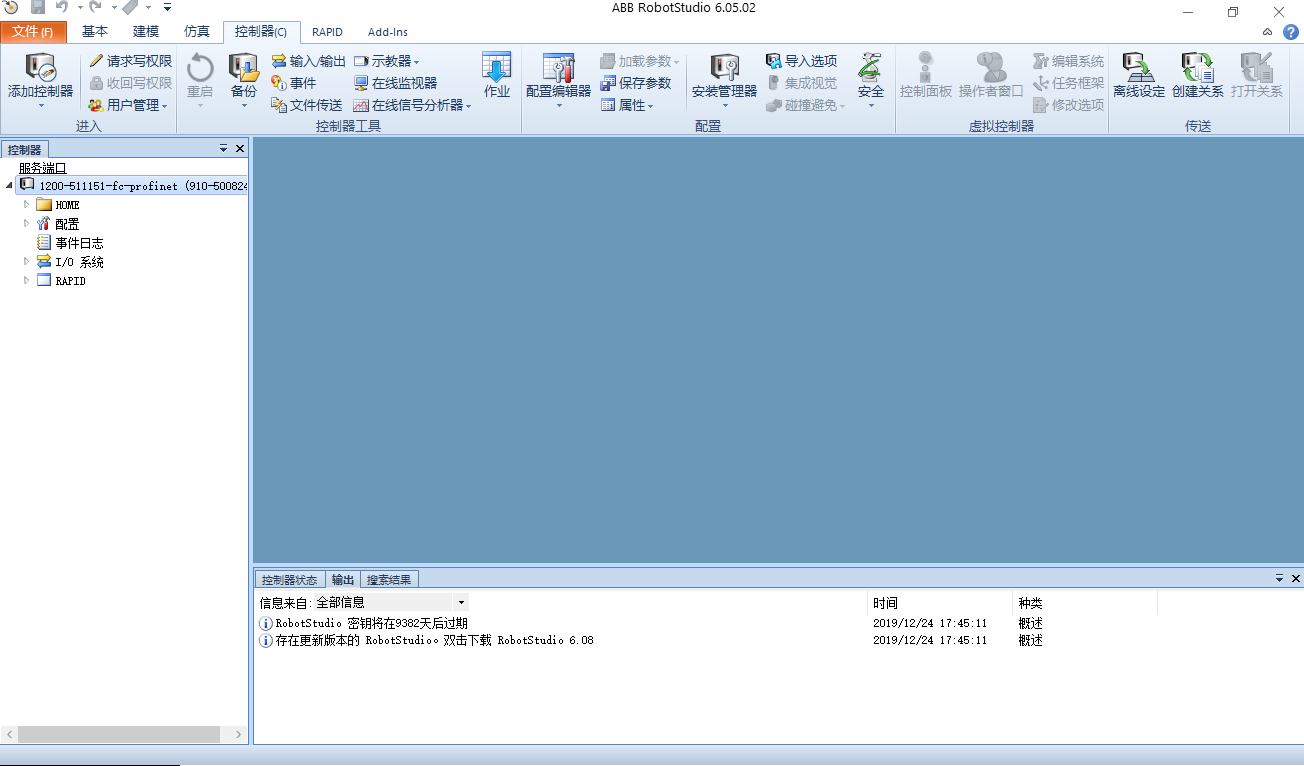The width and height of the screenshot is (1304, 766).
Task: Click the 服务端口 link in controller panel
Action: coord(43,167)
